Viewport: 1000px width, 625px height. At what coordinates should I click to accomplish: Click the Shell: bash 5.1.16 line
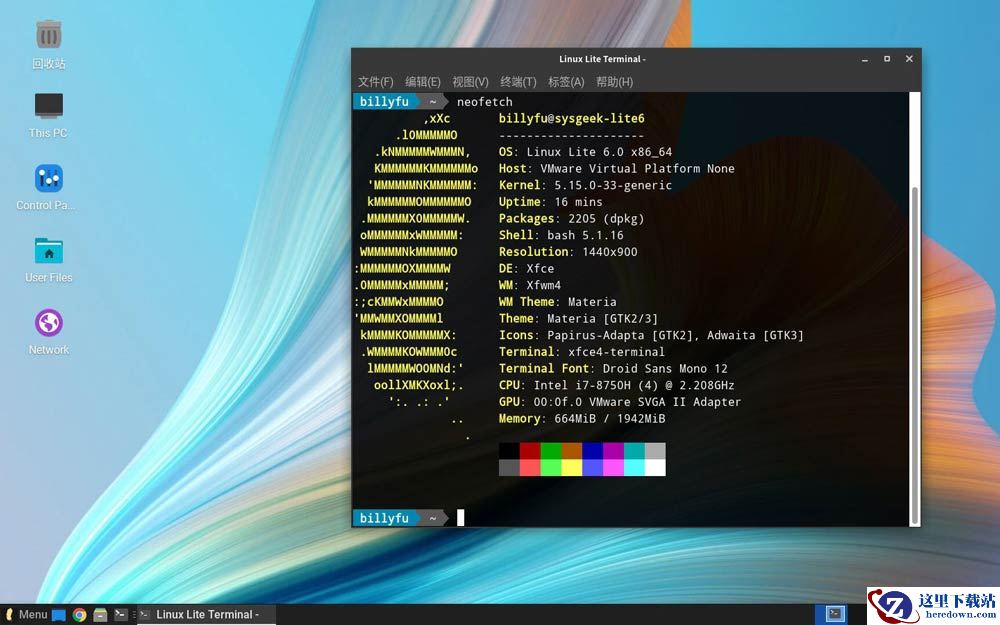pos(561,235)
